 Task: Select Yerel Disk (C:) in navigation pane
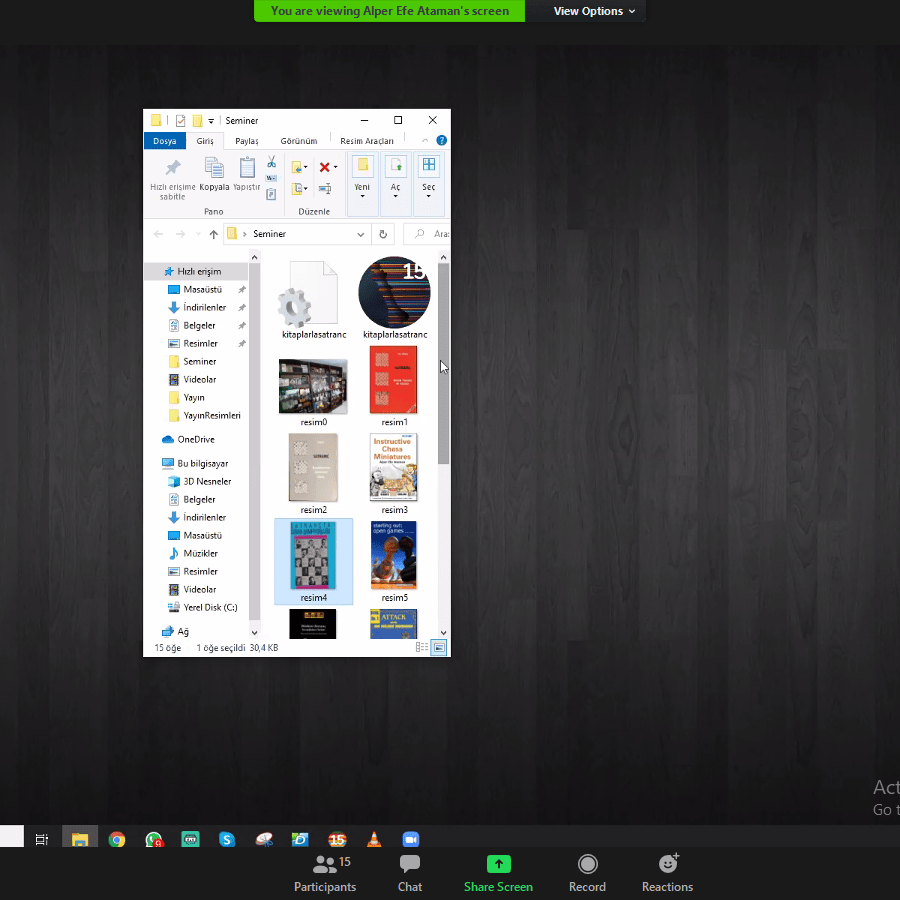click(209, 607)
